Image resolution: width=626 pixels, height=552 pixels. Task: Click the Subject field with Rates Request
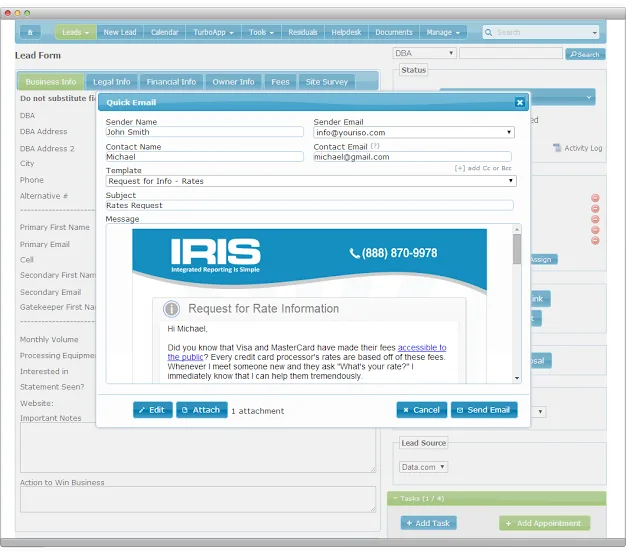(x=309, y=206)
